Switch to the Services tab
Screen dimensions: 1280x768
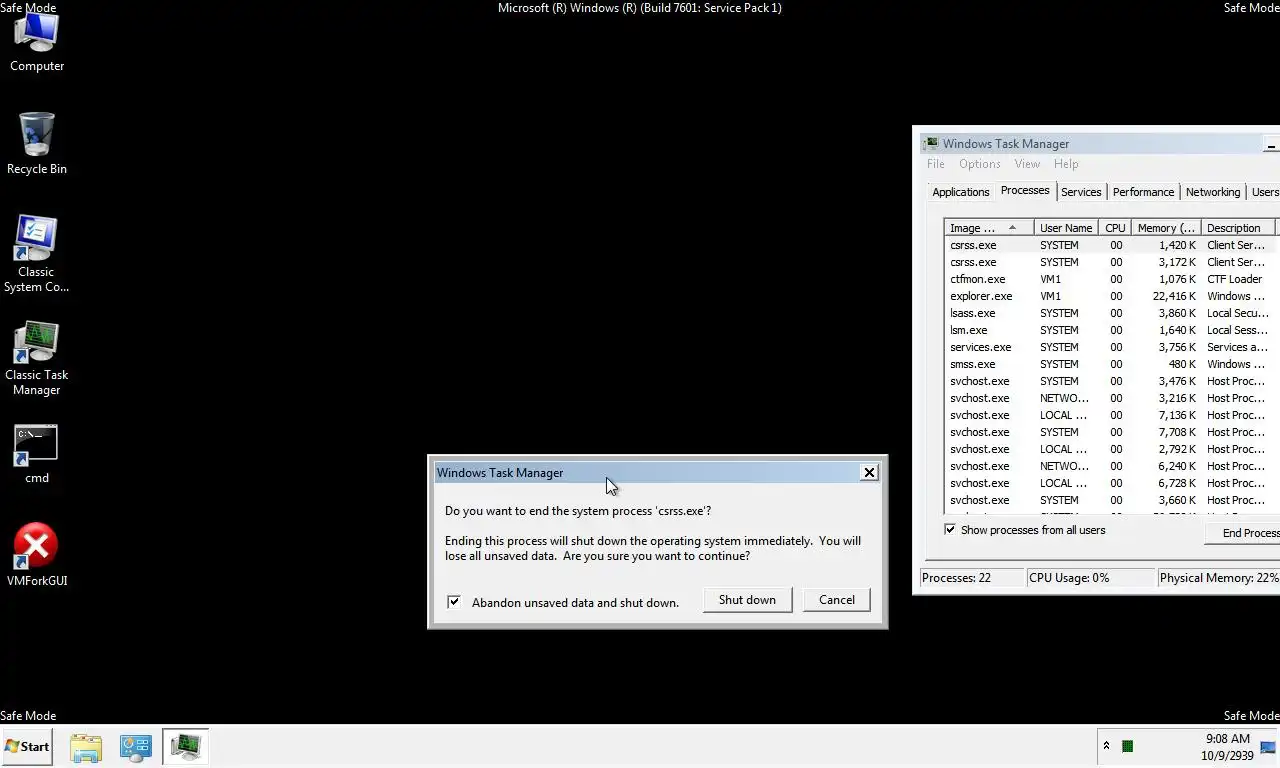point(1081,192)
